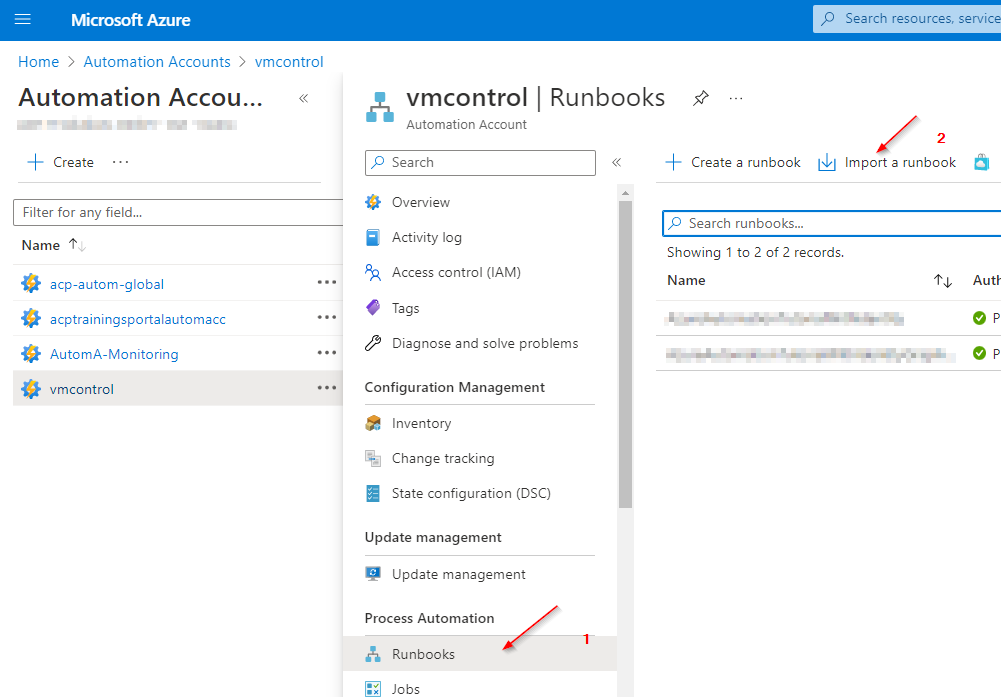Open Change tracking menu item
The height and width of the screenshot is (697, 1001).
[443, 458]
